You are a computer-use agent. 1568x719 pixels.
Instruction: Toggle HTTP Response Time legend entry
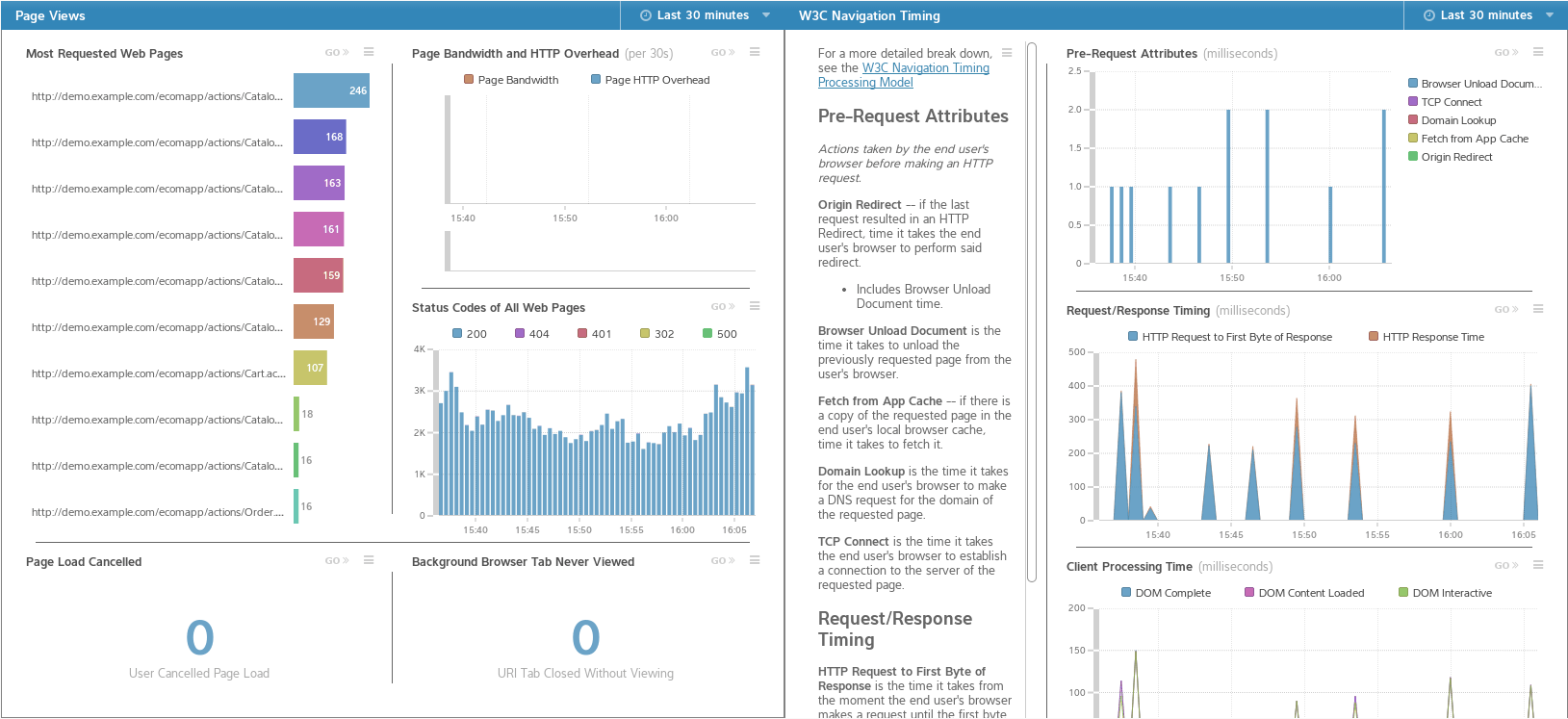[x=1427, y=337]
